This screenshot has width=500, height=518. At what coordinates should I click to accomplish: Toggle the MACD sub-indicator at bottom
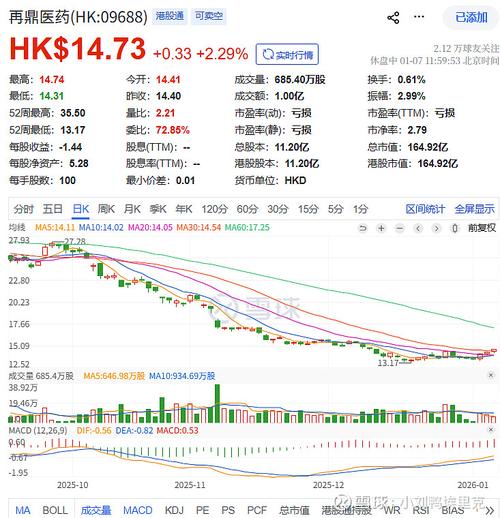[138, 510]
